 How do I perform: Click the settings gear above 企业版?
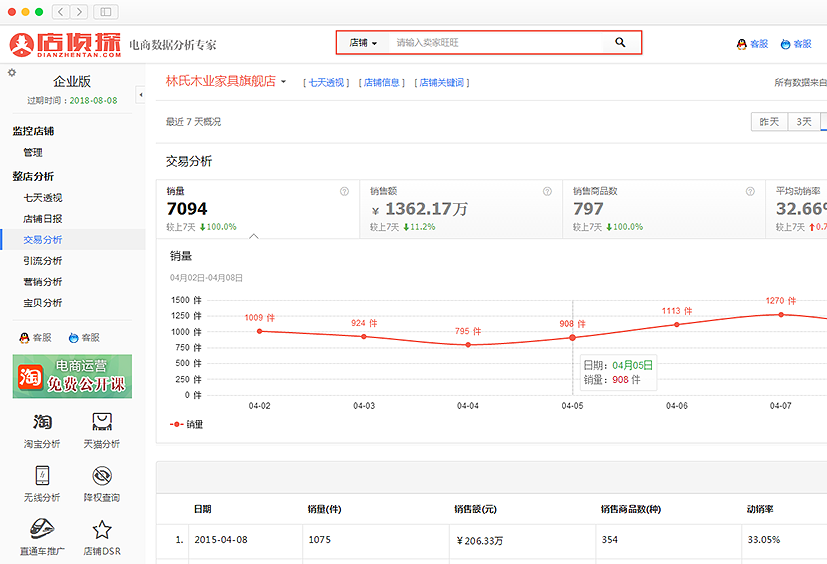pyautogui.click(x=12, y=73)
